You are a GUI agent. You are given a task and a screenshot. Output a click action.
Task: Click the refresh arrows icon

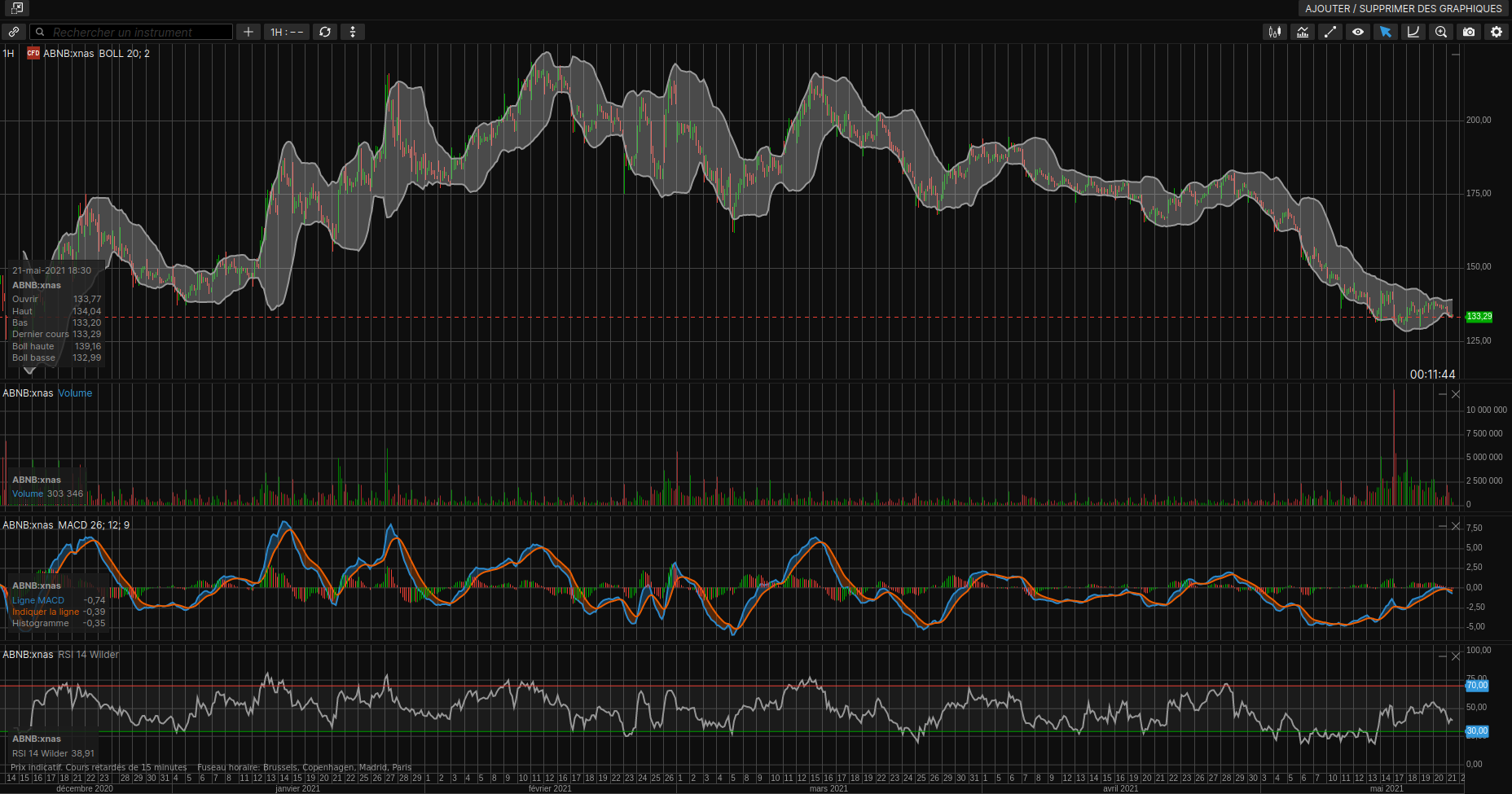tap(325, 32)
